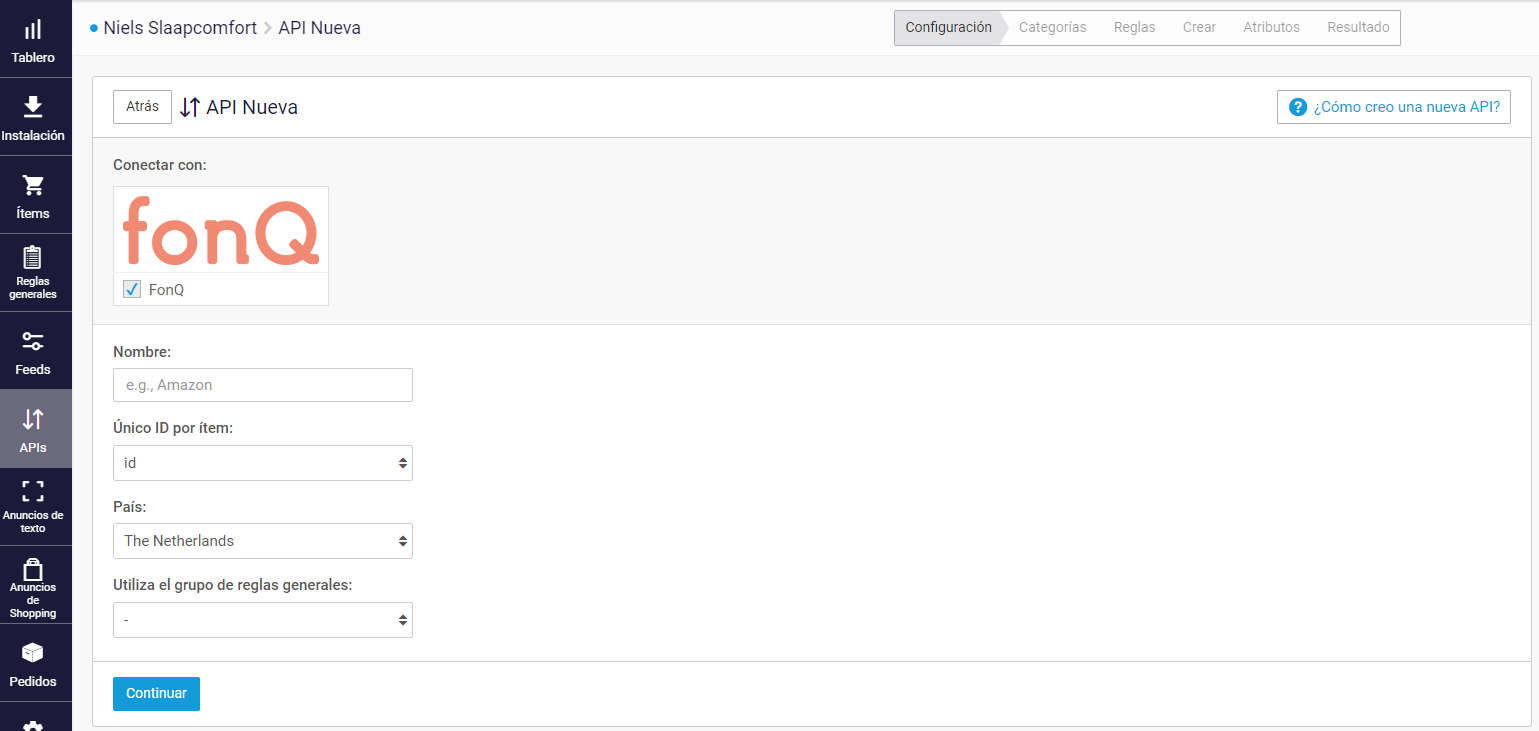The width and height of the screenshot is (1539, 731).
Task: Click the API Nueva heading arrows icon
Action: coord(190,107)
